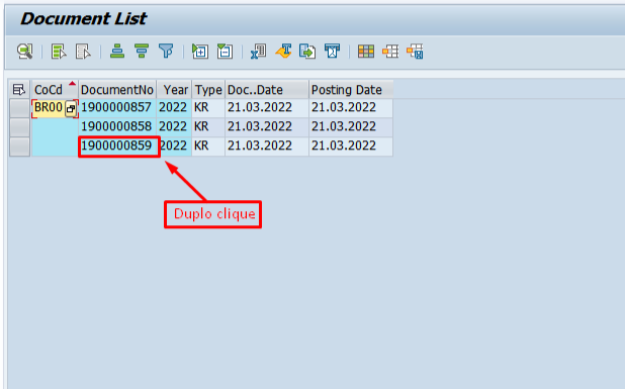
Task: Click document number 1900000857
Action: coord(116,107)
